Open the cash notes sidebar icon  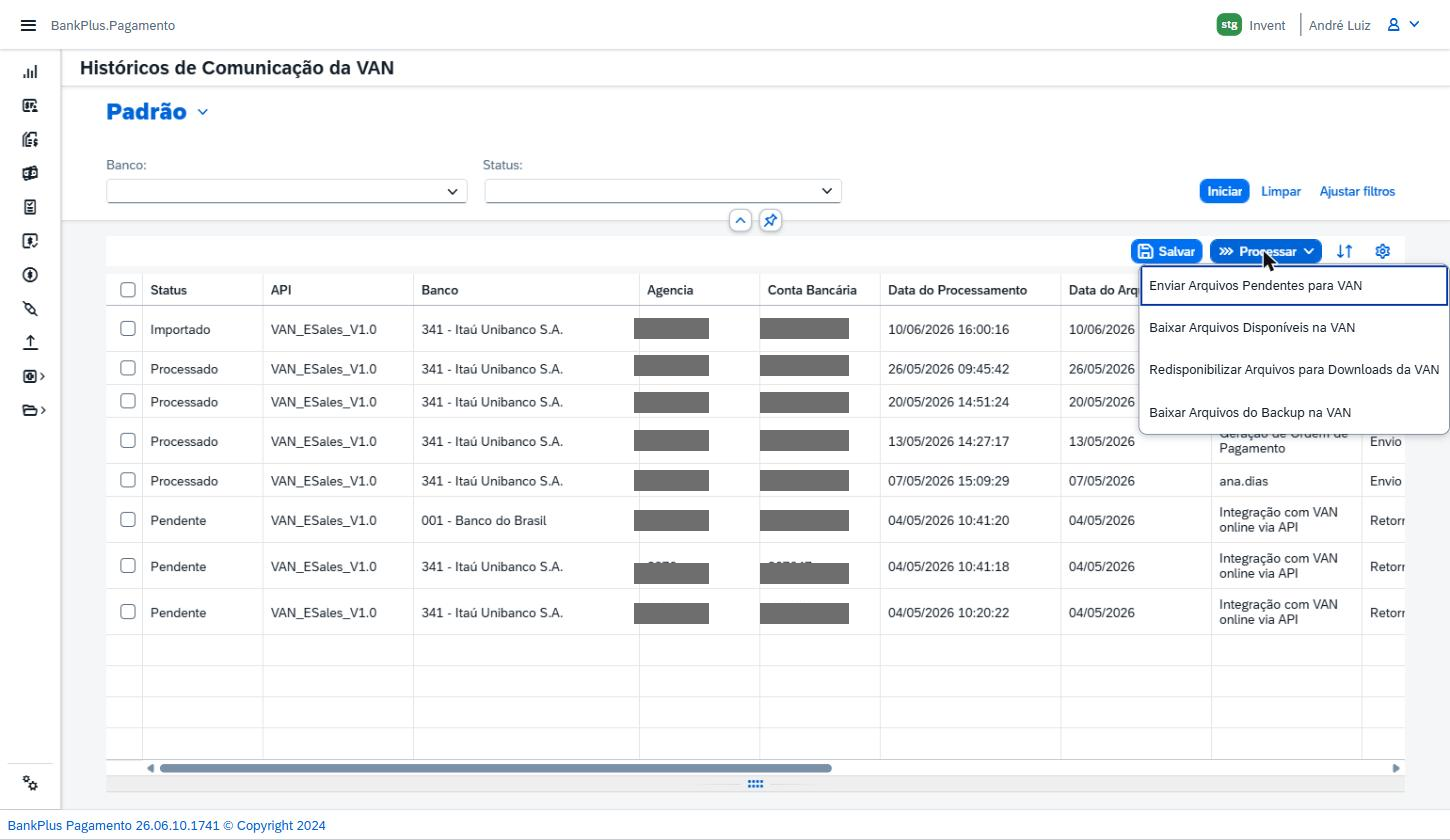click(30, 173)
